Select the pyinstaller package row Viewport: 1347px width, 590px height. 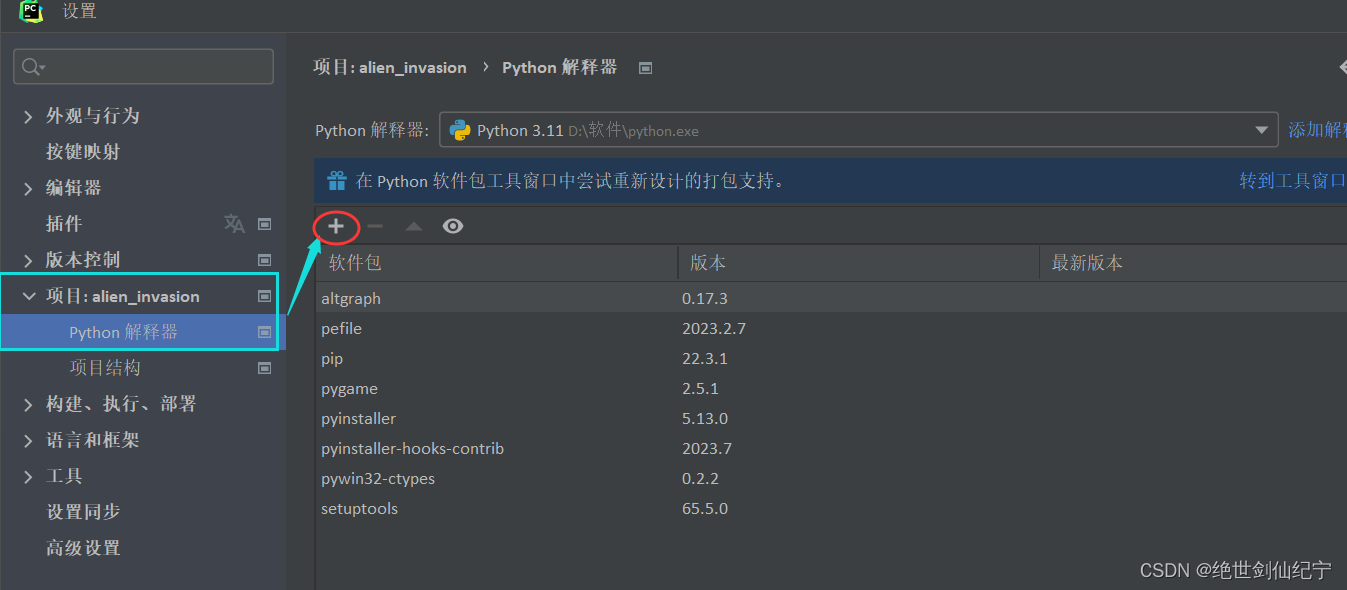(831, 418)
